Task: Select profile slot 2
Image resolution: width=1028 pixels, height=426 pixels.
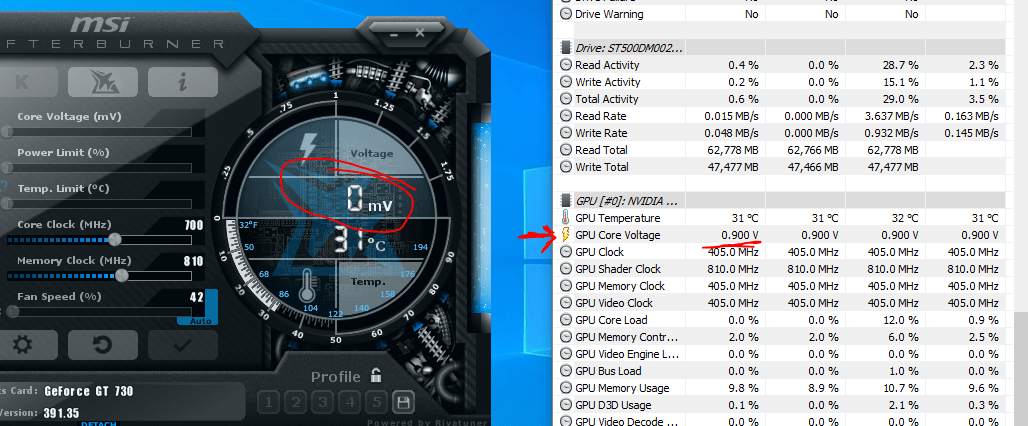Action: (x=296, y=402)
